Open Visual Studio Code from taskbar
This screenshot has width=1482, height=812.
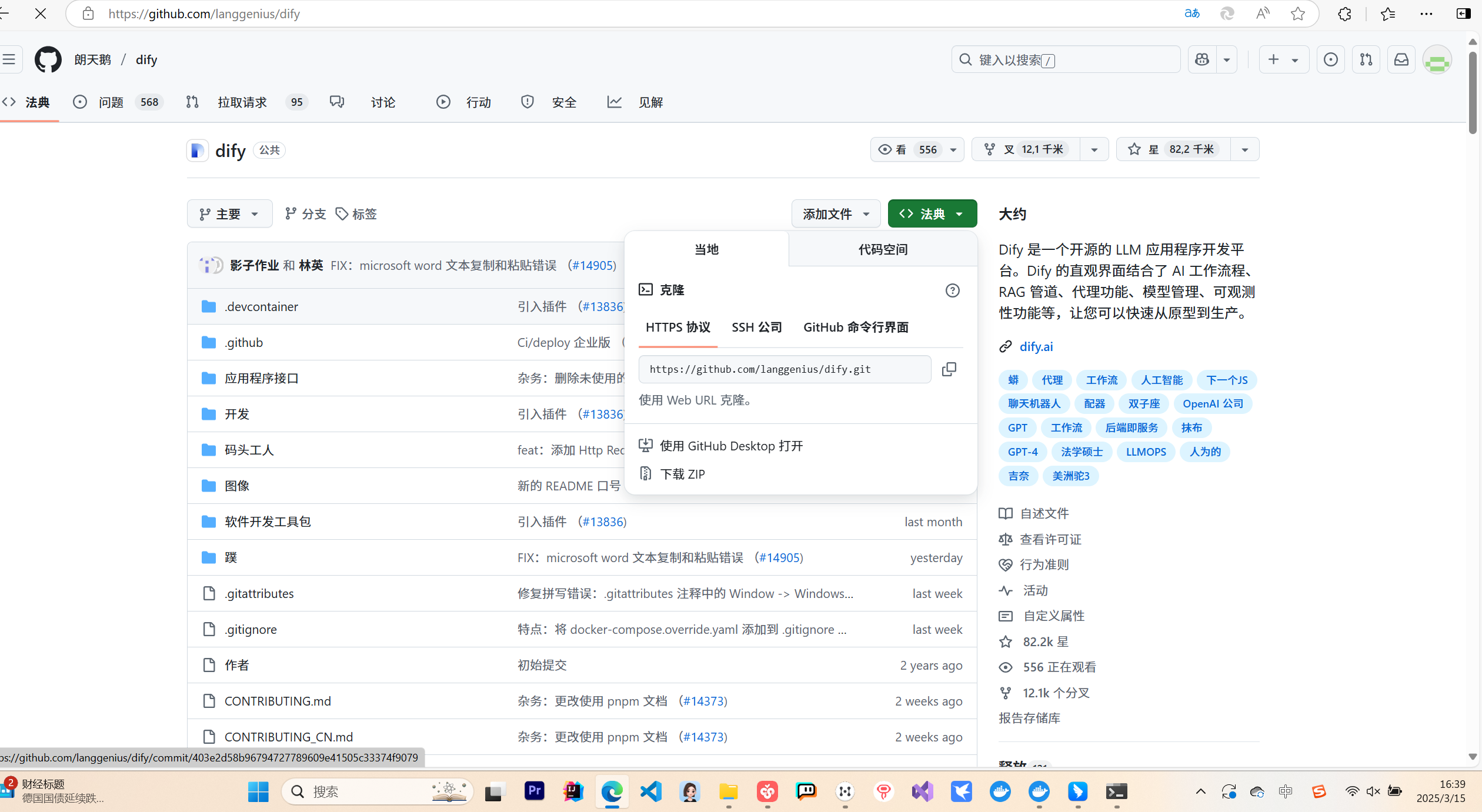[650, 791]
